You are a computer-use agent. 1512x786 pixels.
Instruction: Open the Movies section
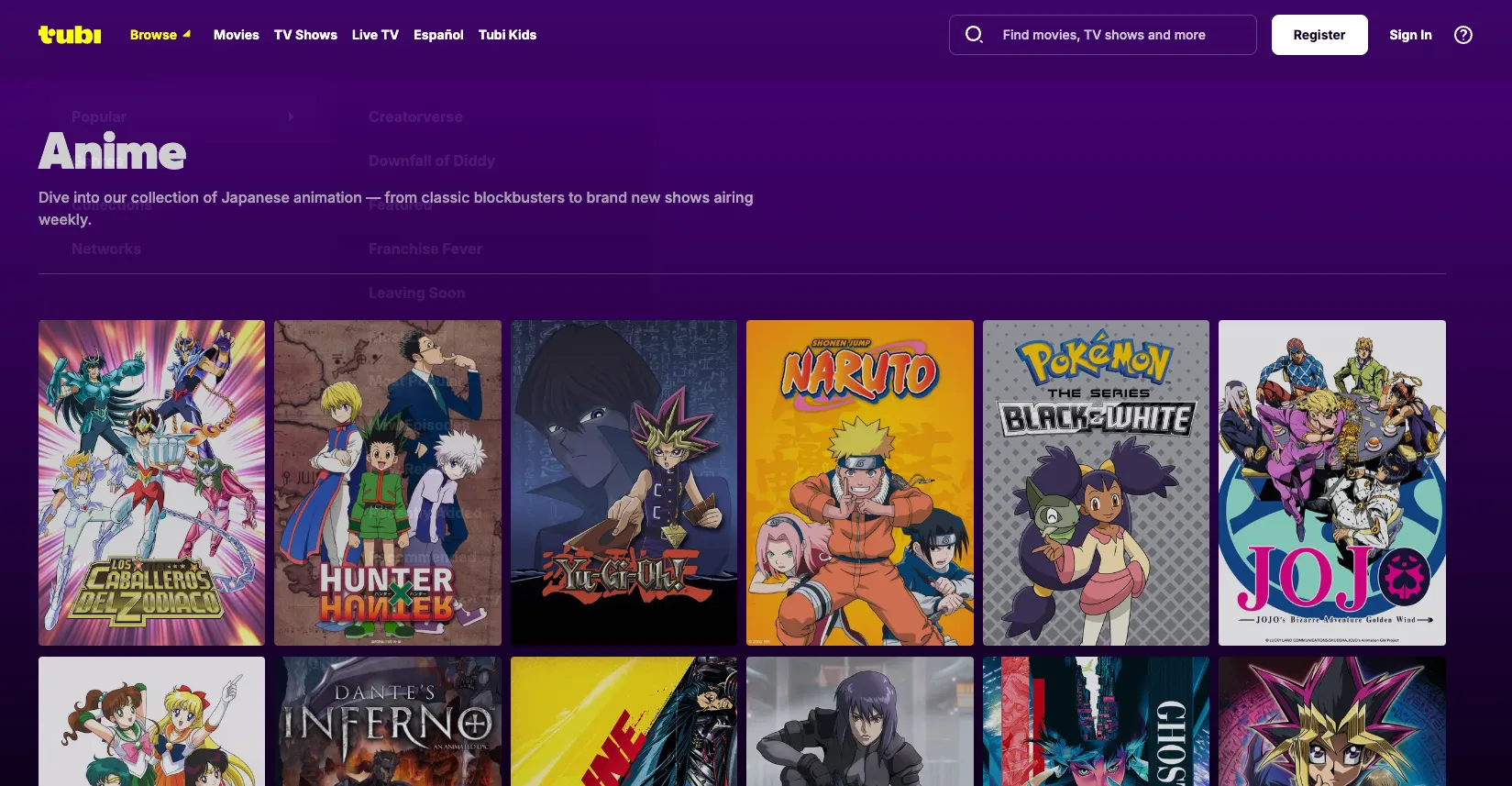pyautogui.click(x=237, y=35)
